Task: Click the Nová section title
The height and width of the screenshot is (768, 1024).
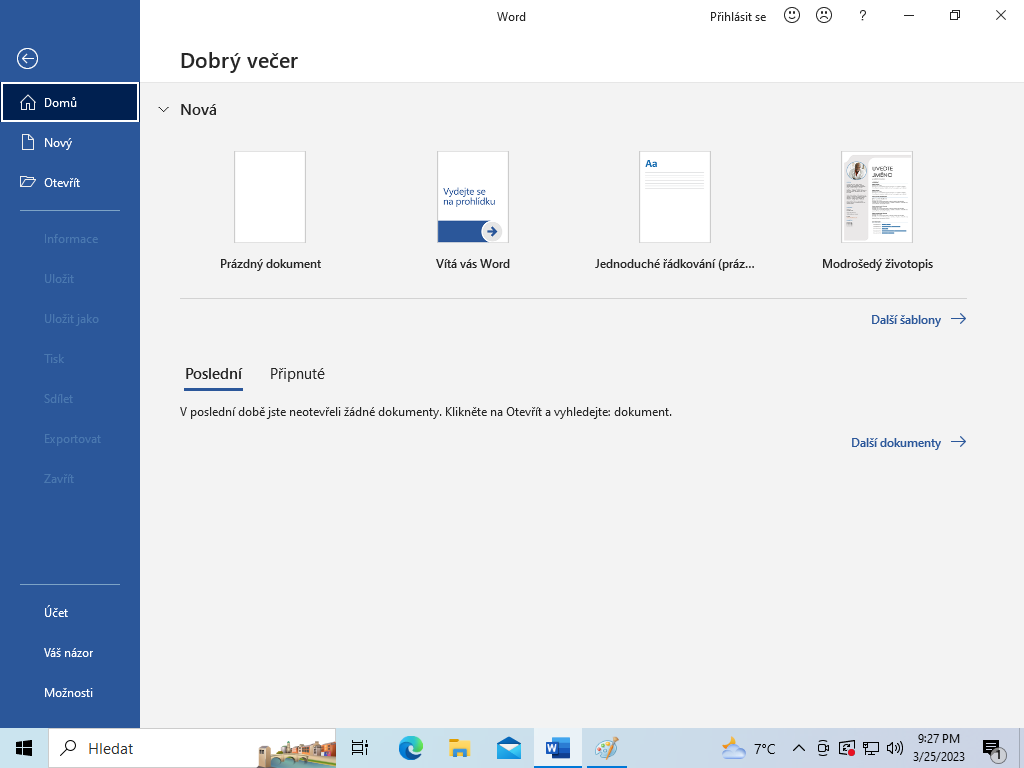Action: pos(199,110)
